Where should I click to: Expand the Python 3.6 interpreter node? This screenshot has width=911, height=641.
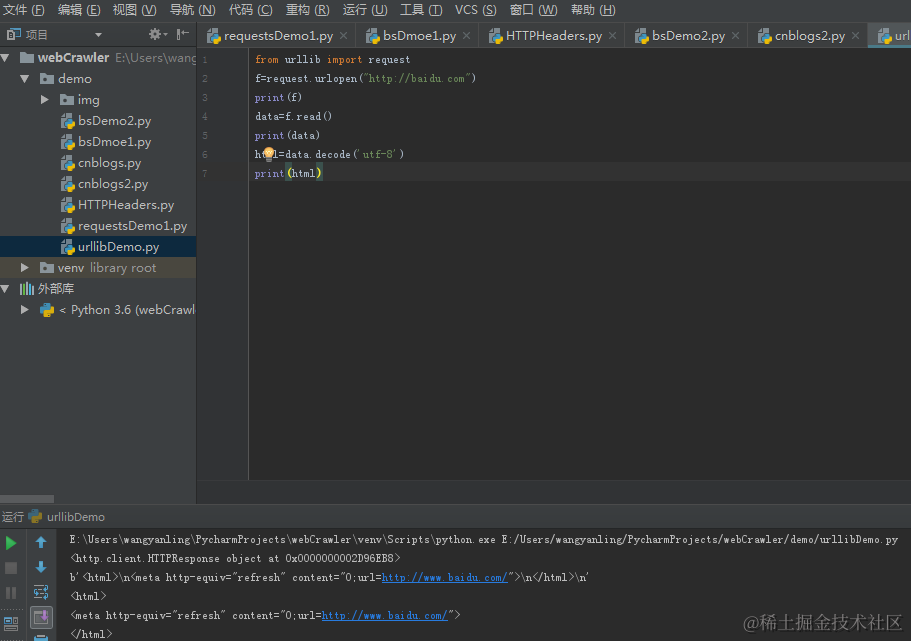click(x=24, y=309)
